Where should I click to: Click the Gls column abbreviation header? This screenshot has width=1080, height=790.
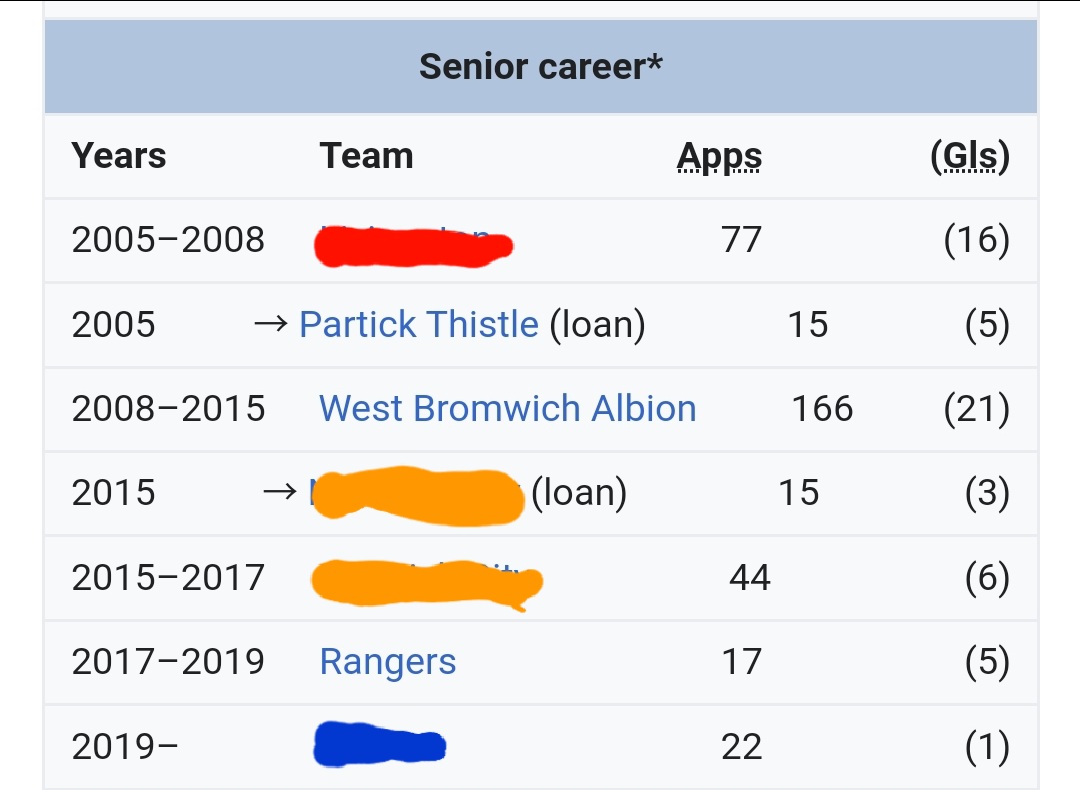[970, 156]
